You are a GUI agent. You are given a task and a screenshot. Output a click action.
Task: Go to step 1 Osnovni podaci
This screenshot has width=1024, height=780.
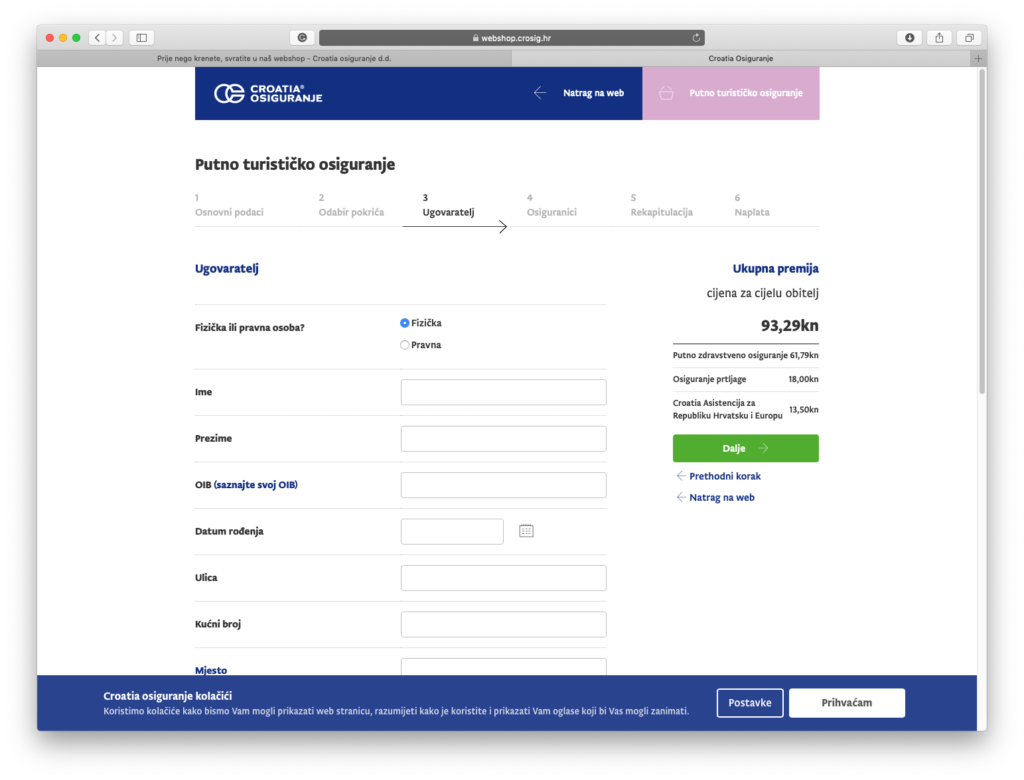229,212
